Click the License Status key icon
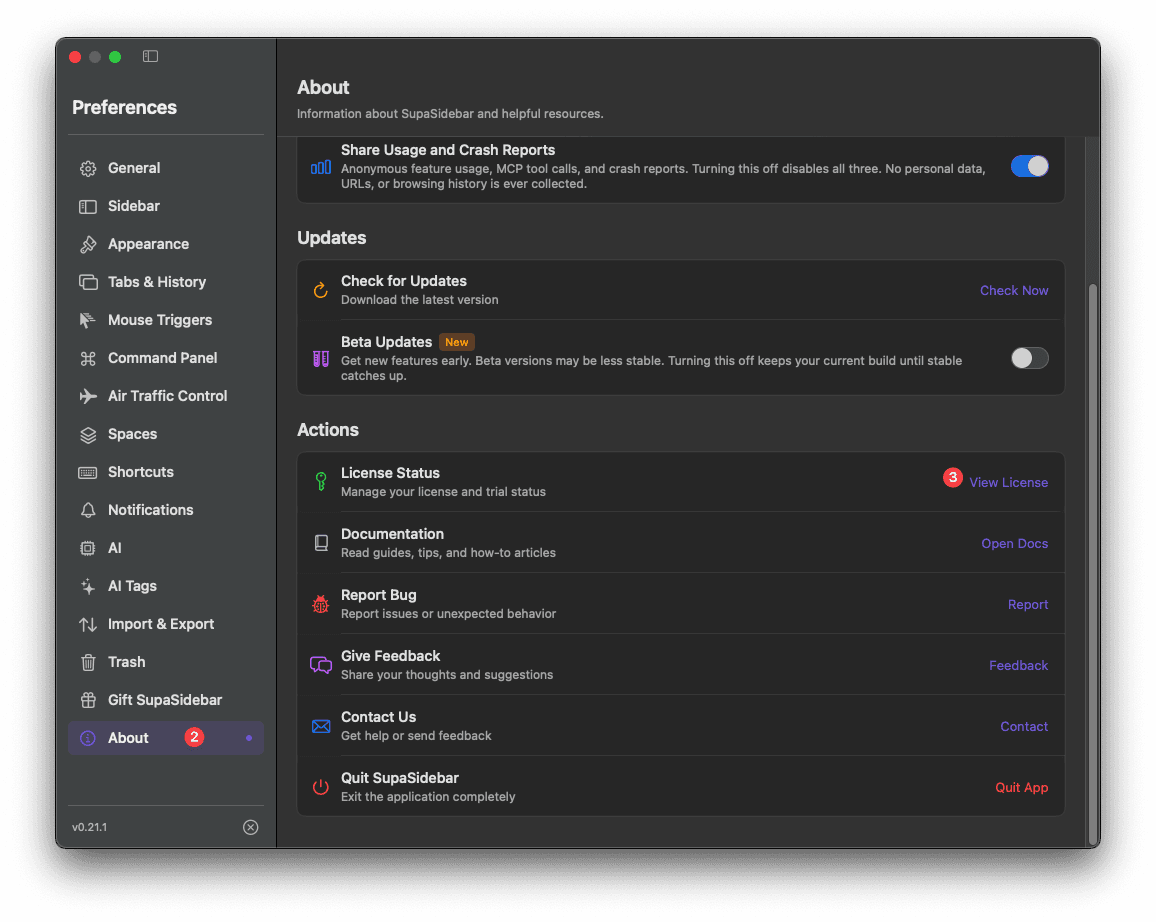This screenshot has height=922, width=1156. click(x=321, y=482)
